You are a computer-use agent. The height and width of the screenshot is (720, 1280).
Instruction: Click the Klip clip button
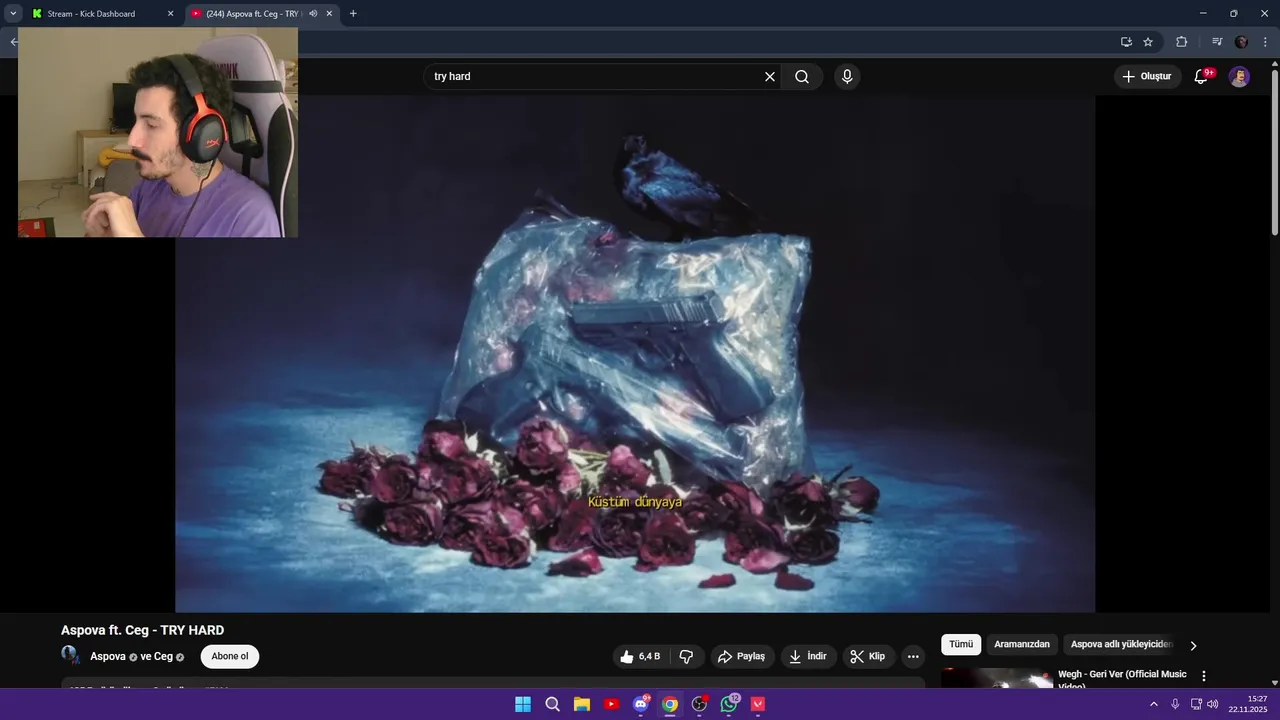point(868,657)
